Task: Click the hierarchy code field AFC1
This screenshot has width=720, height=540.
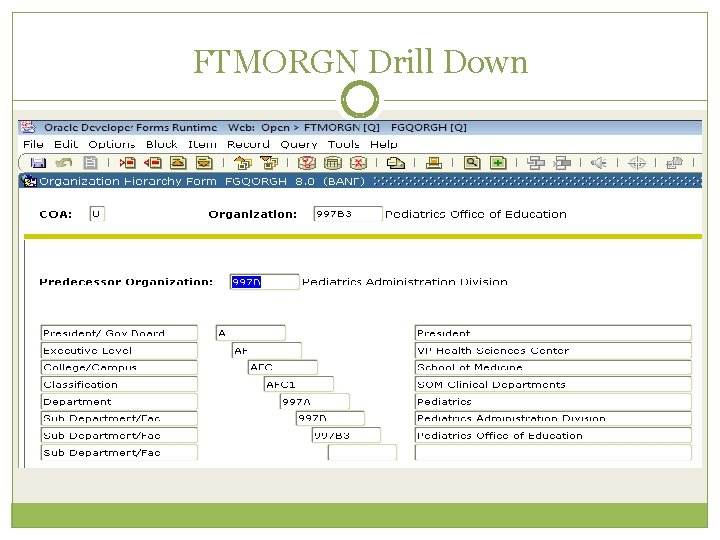Action: coord(299,384)
